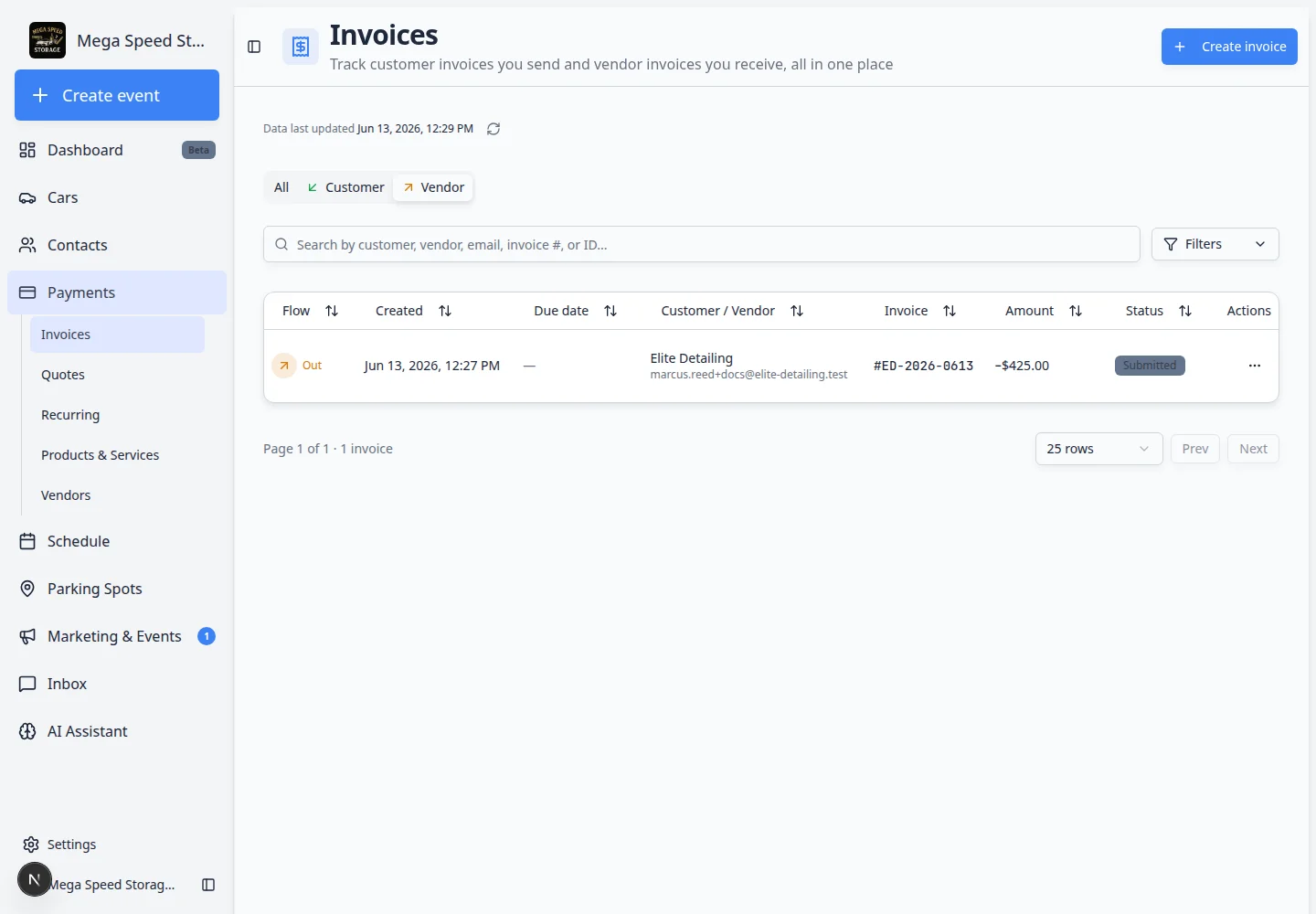Click the Marketing megaphone icon
The height and width of the screenshot is (914, 1316).
click(x=27, y=636)
